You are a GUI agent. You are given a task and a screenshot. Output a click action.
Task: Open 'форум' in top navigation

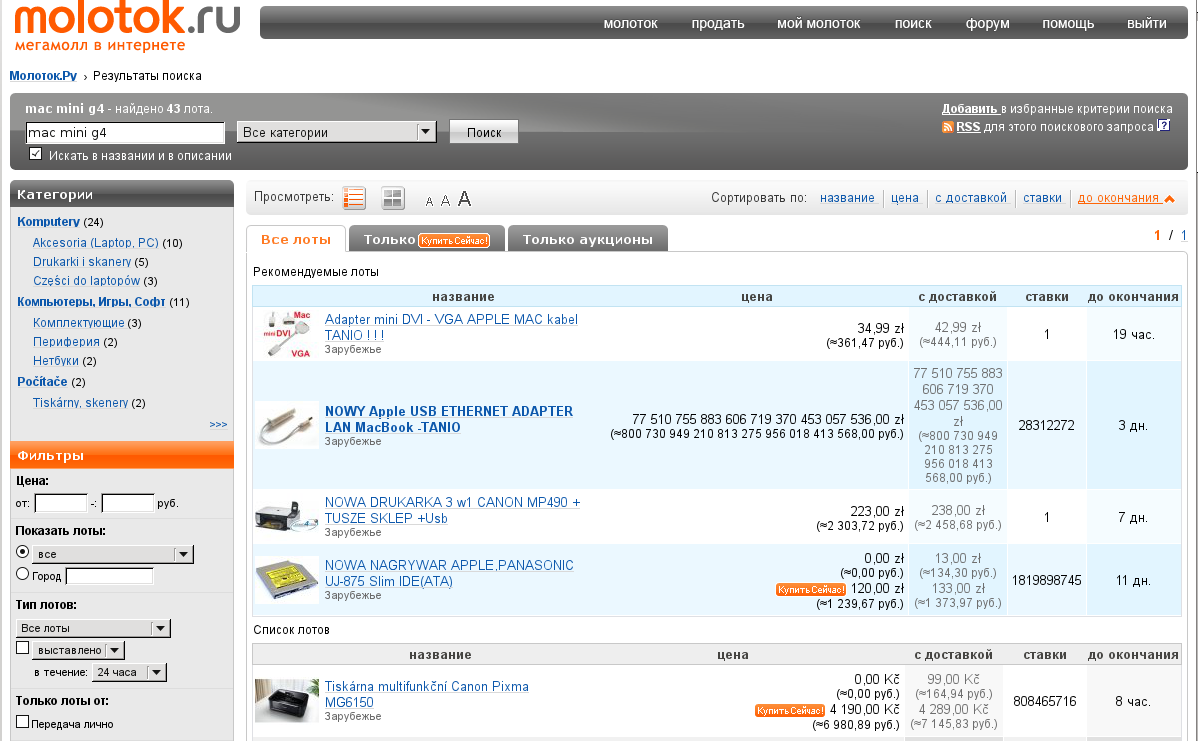pos(987,24)
